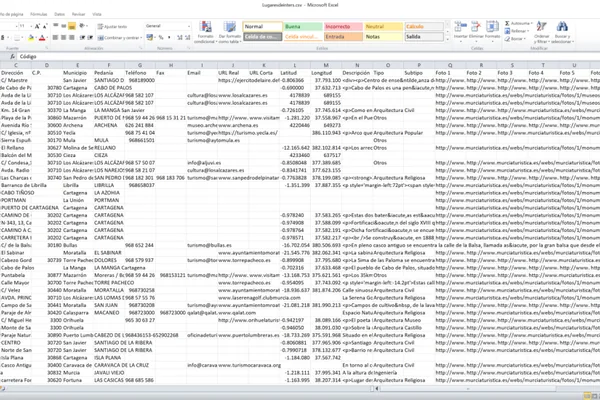600x400 pixels.
Task: Click the Borrar eraser icon
Action: (x=507, y=39)
